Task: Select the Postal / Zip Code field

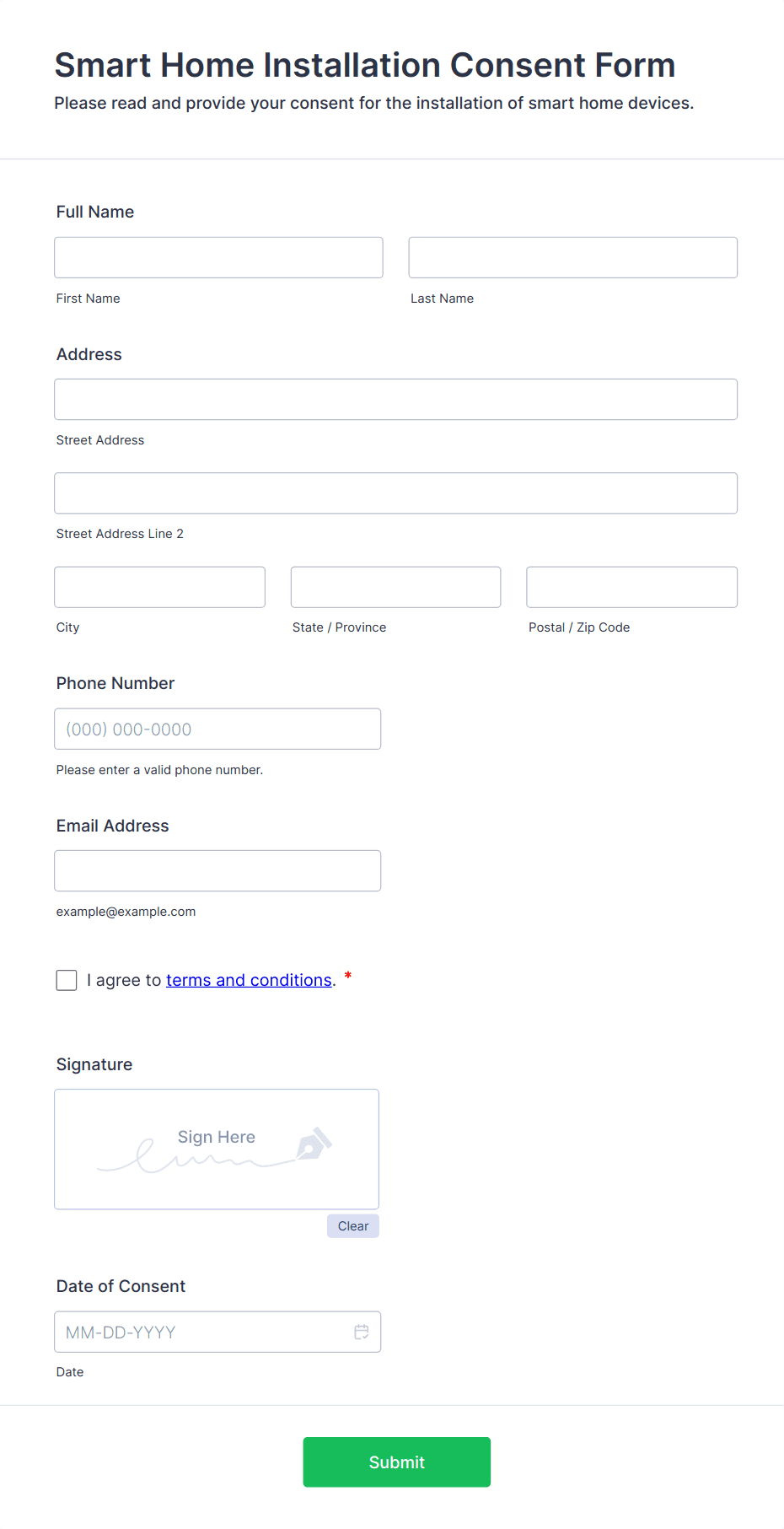Action: pyautogui.click(x=631, y=587)
